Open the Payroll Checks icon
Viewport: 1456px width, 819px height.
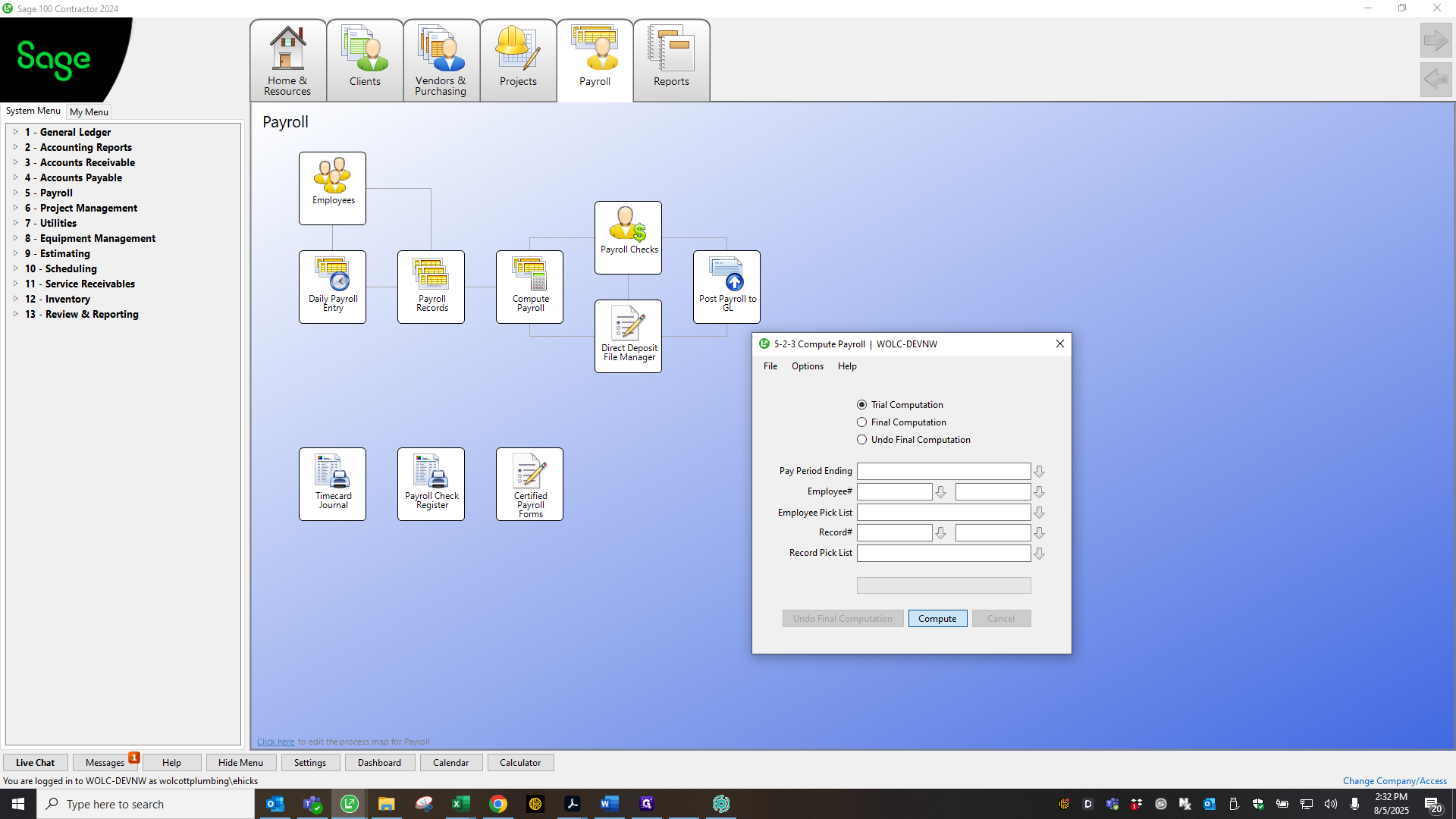point(628,237)
